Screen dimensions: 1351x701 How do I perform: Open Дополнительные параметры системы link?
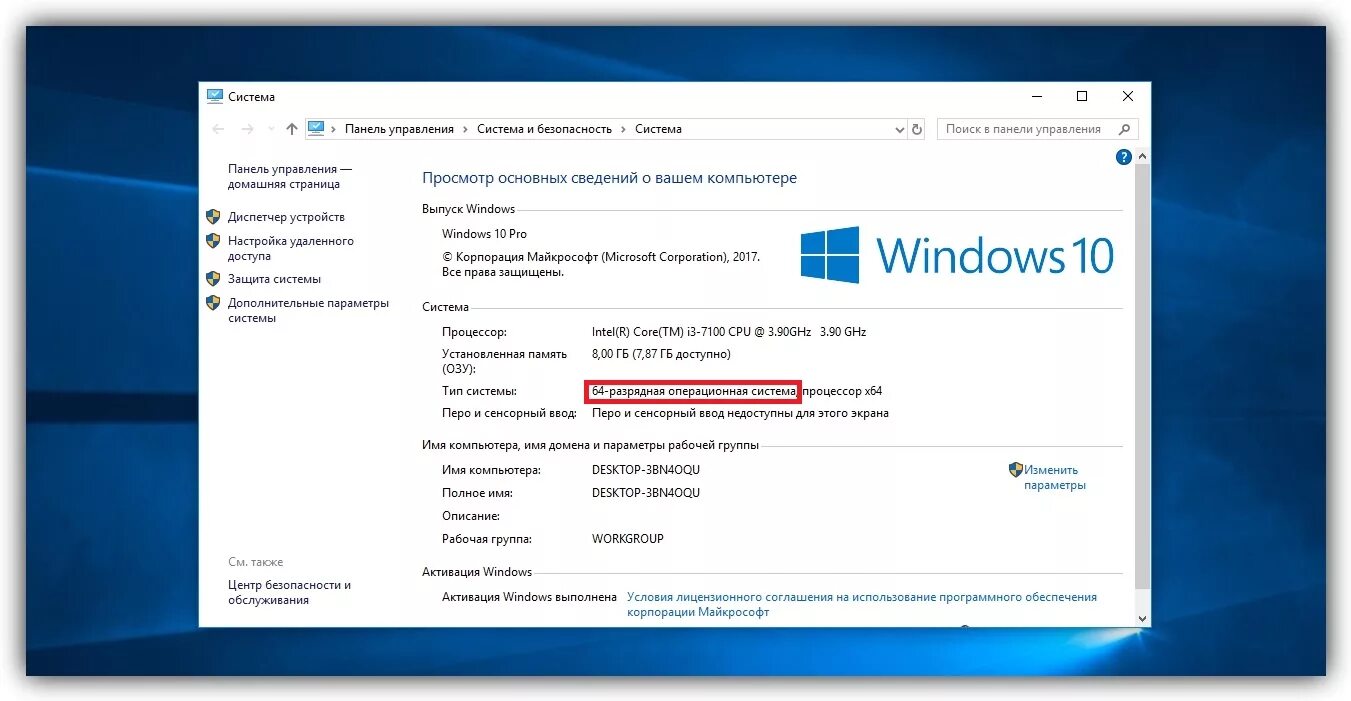coord(308,310)
